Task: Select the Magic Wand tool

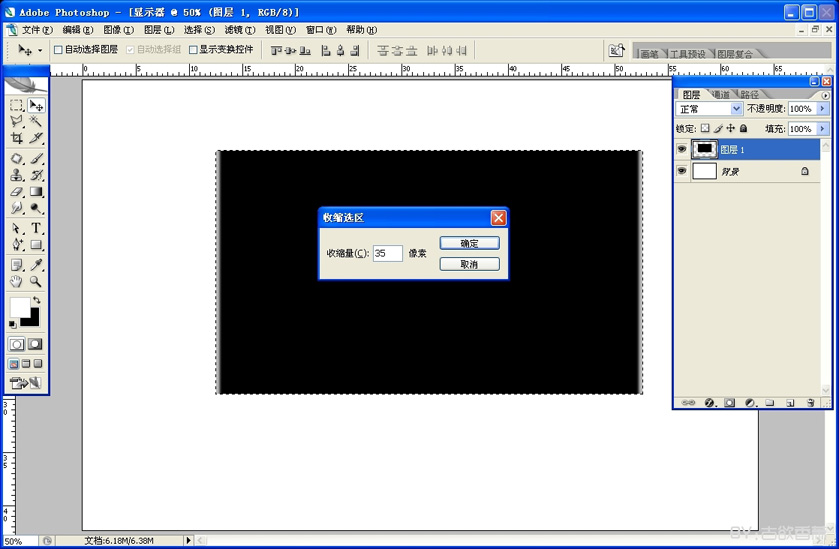Action: [36, 121]
